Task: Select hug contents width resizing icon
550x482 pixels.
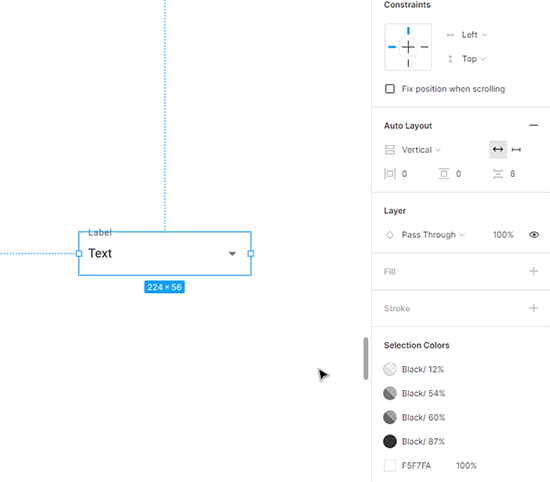Action: pos(498,149)
